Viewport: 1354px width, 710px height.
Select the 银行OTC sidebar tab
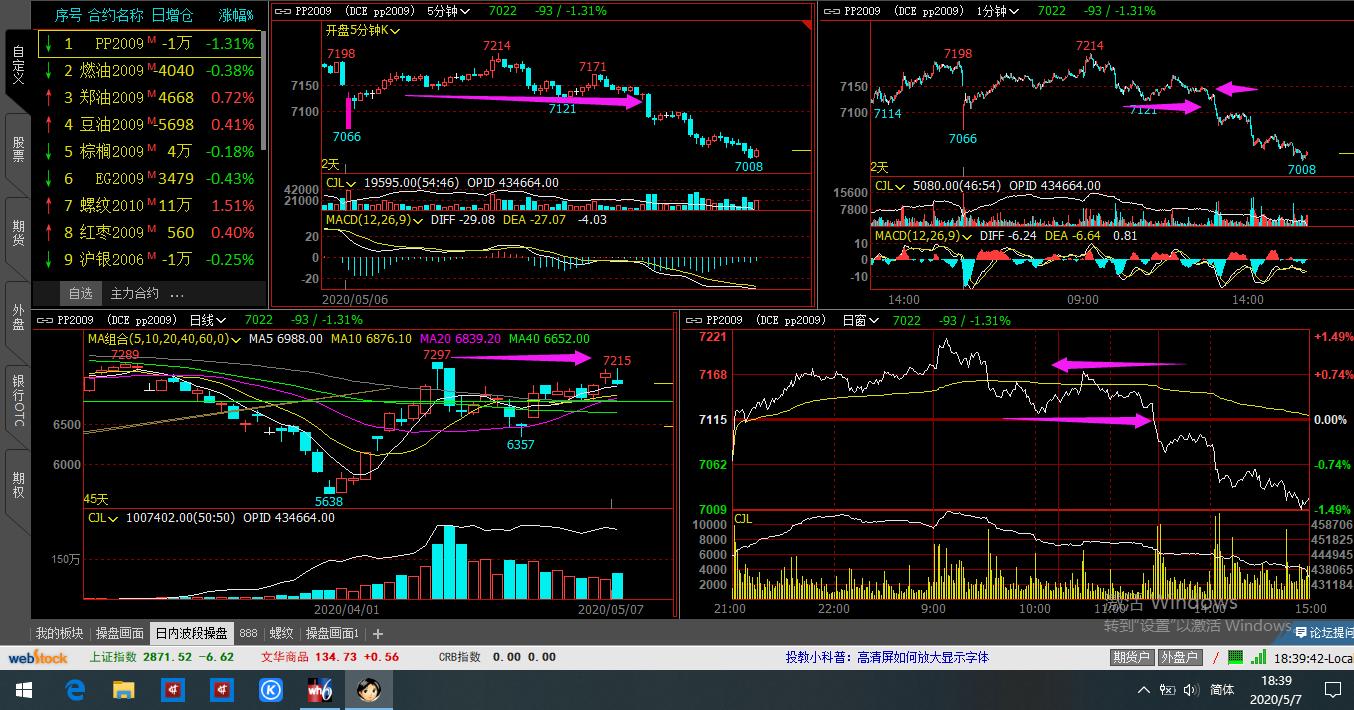[17, 400]
